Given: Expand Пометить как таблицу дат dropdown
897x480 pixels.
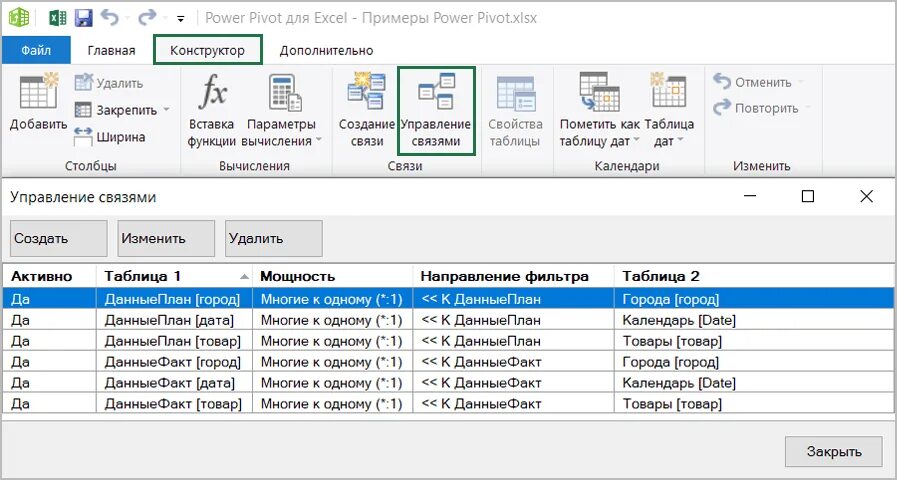Looking at the screenshot, I should 635,141.
